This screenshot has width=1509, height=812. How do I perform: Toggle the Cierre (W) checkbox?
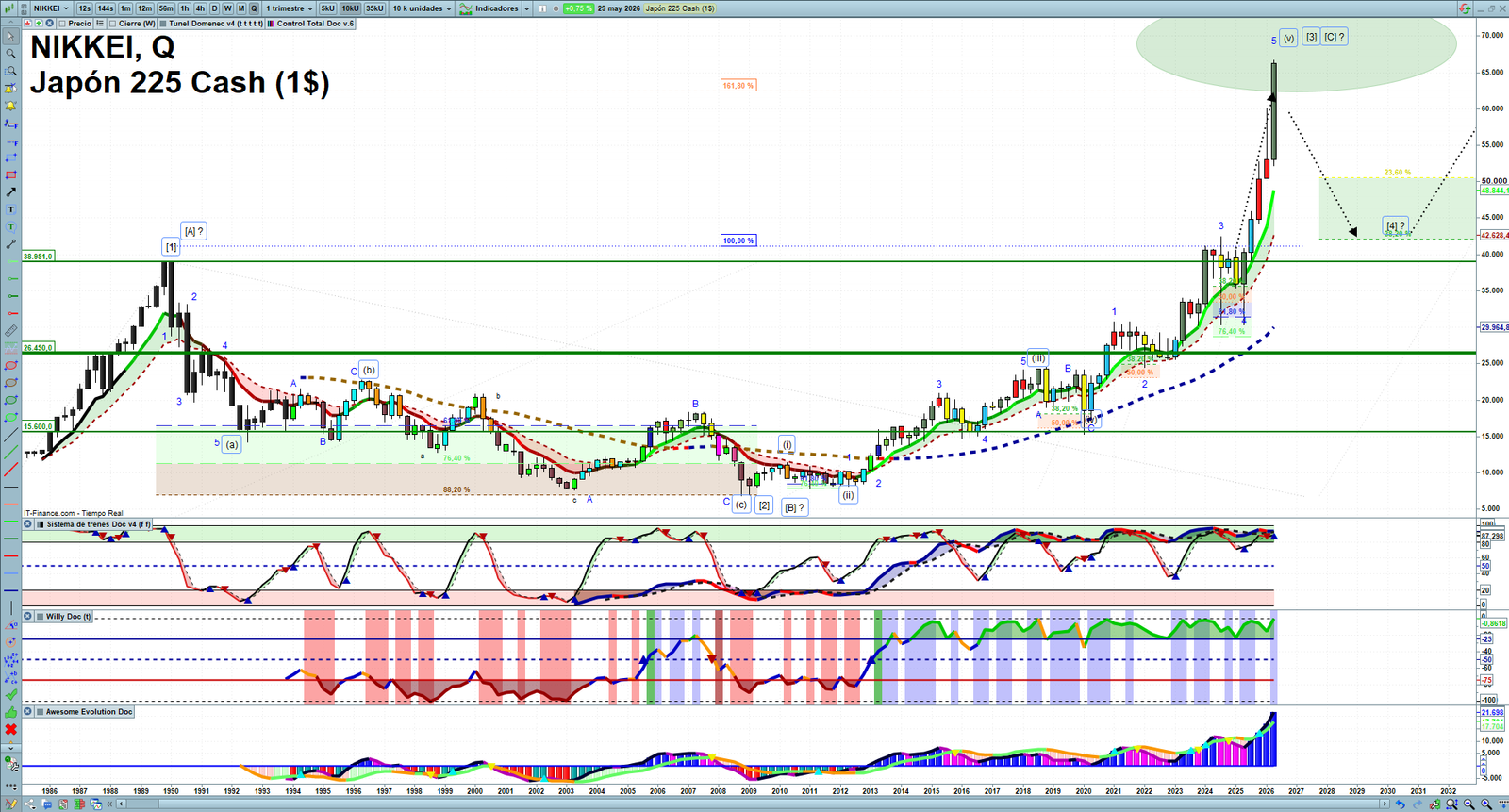[113, 24]
